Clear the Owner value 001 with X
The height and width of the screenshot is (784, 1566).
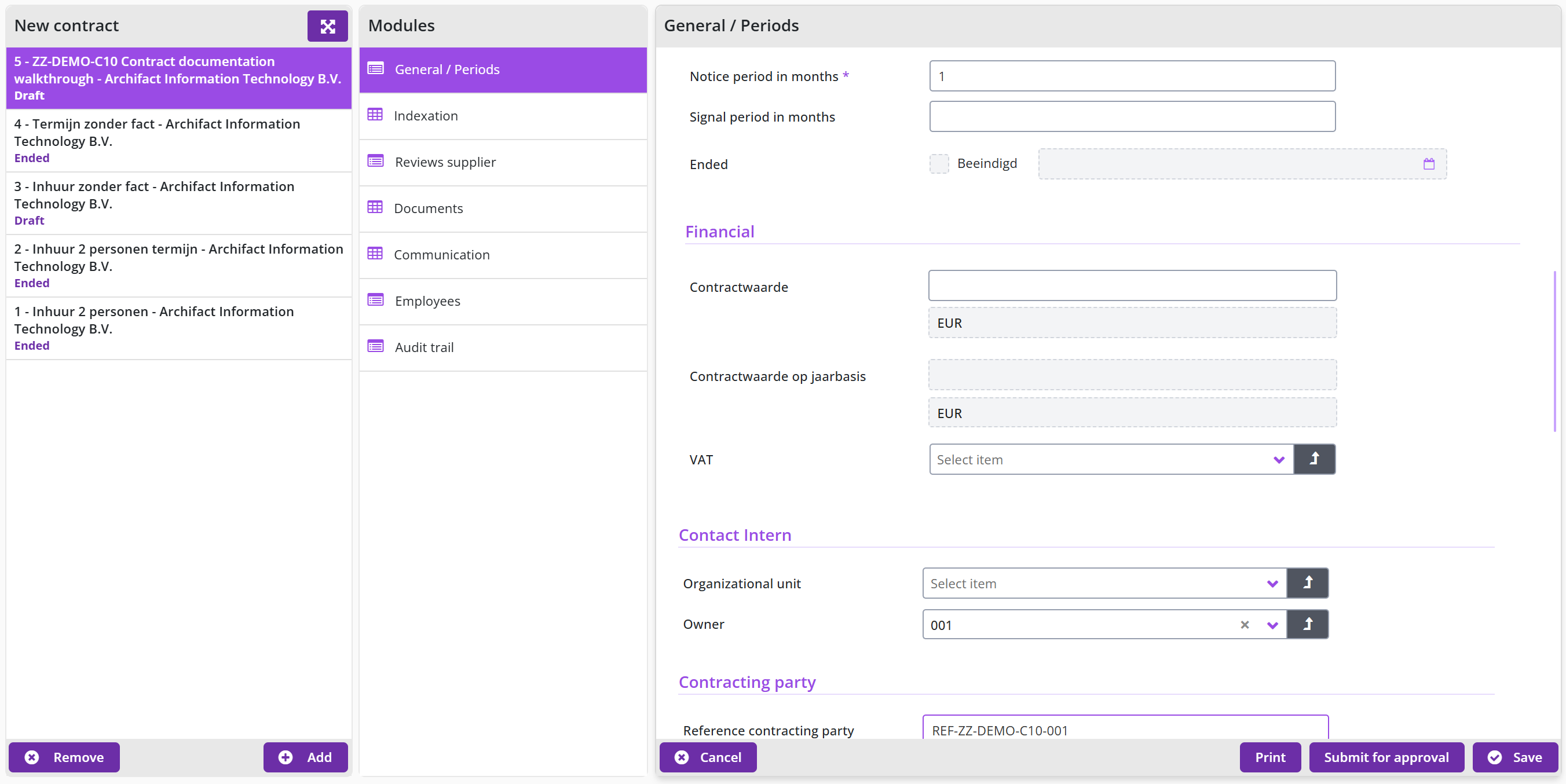(1245, 625)
